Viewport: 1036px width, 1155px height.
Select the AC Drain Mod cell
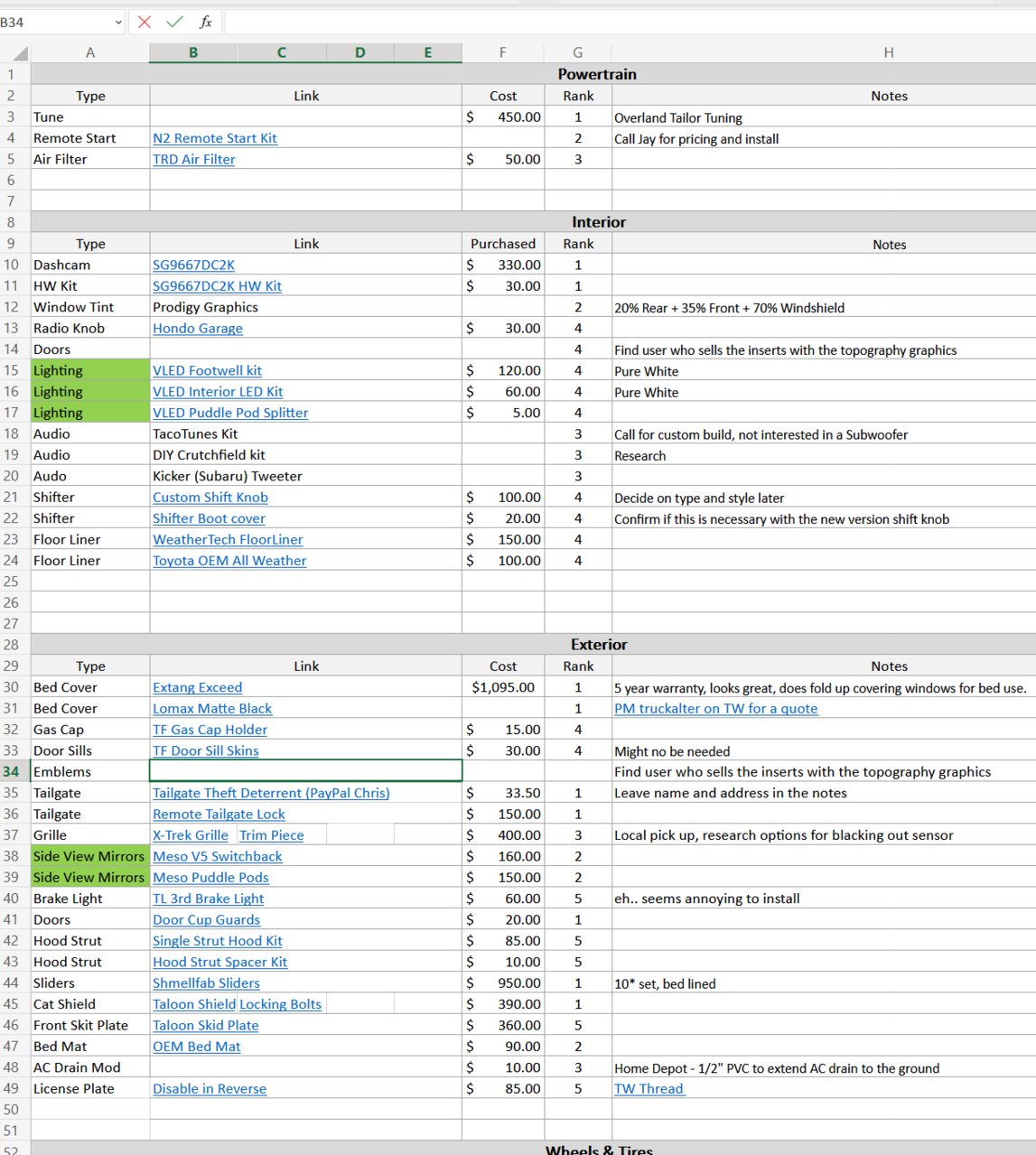tap(90, 1068)
